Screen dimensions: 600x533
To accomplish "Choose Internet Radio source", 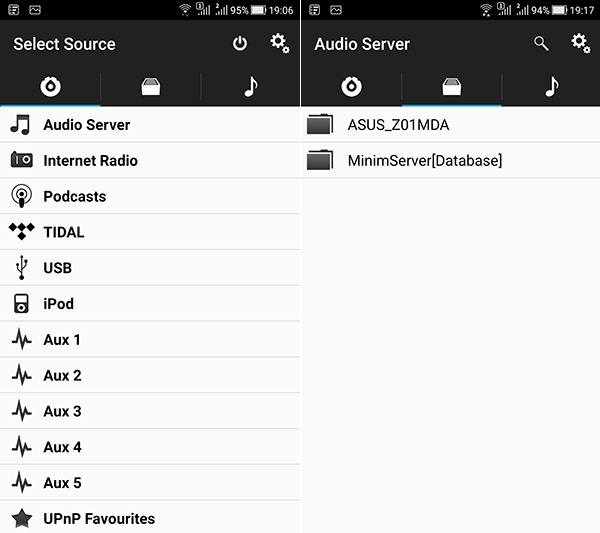I will (150, 160).
